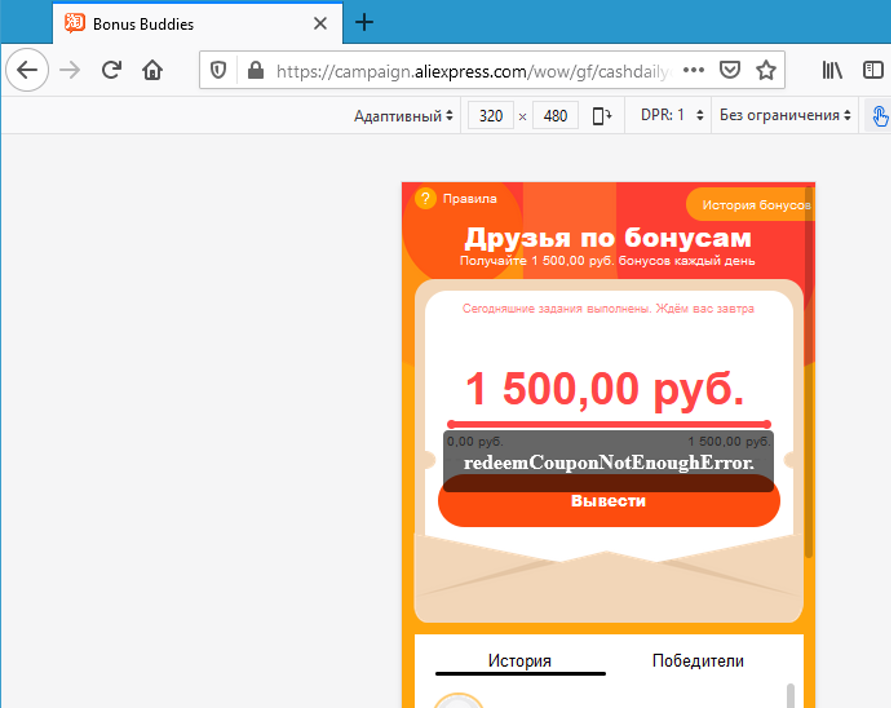Click the redeemCouponNotEnoughError toast message
This screenshot has height=708, width=891.
[x=609, y=463]
